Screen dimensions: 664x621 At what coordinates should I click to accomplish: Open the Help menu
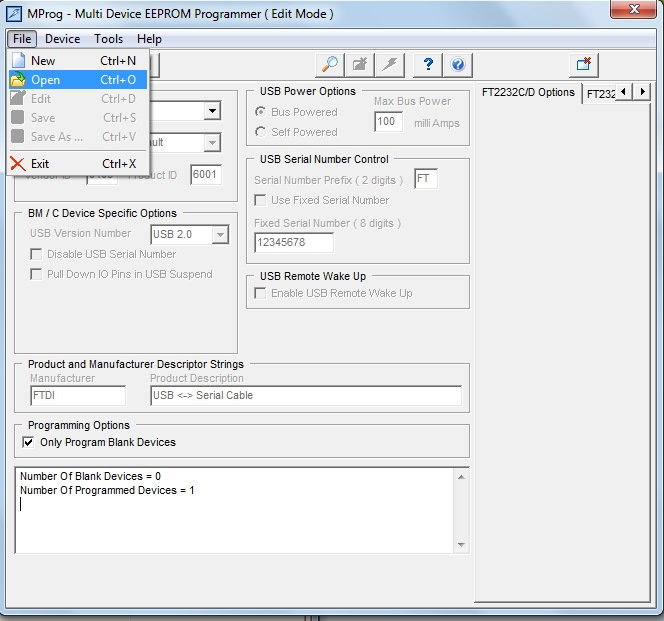(149, 39)
